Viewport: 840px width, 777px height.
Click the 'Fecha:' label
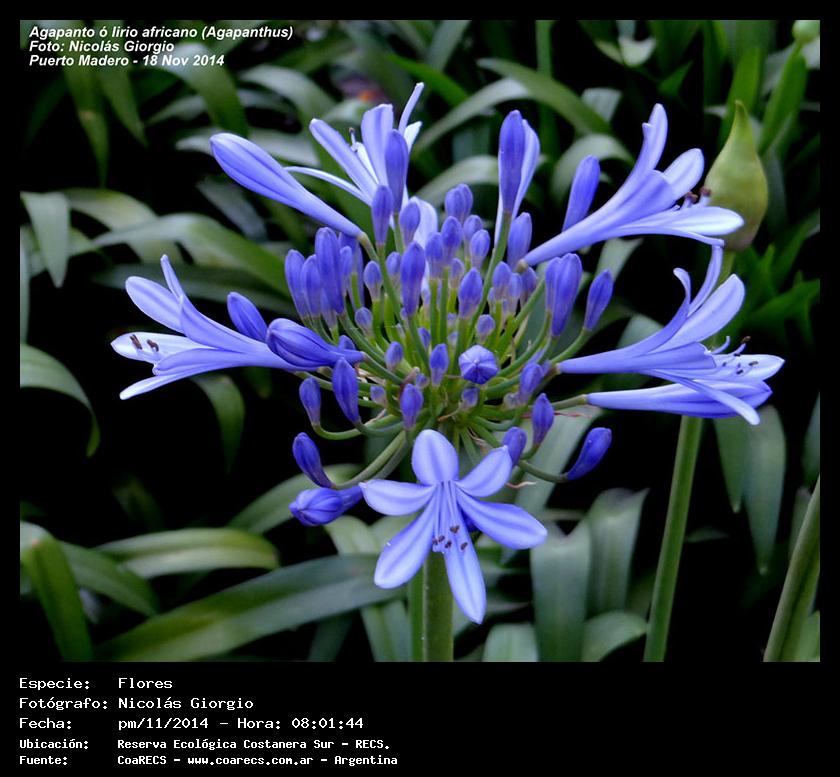(46, 724)
